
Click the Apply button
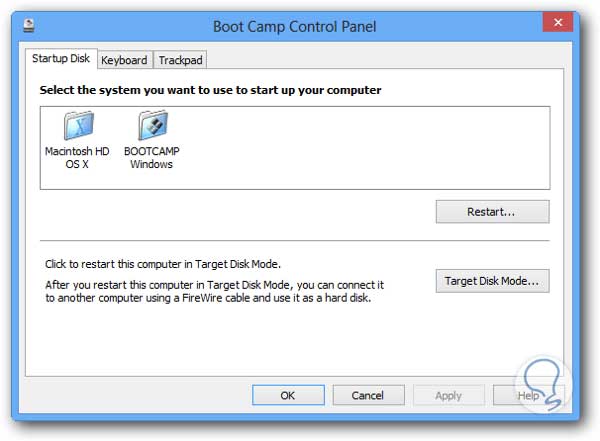[448, 395]
